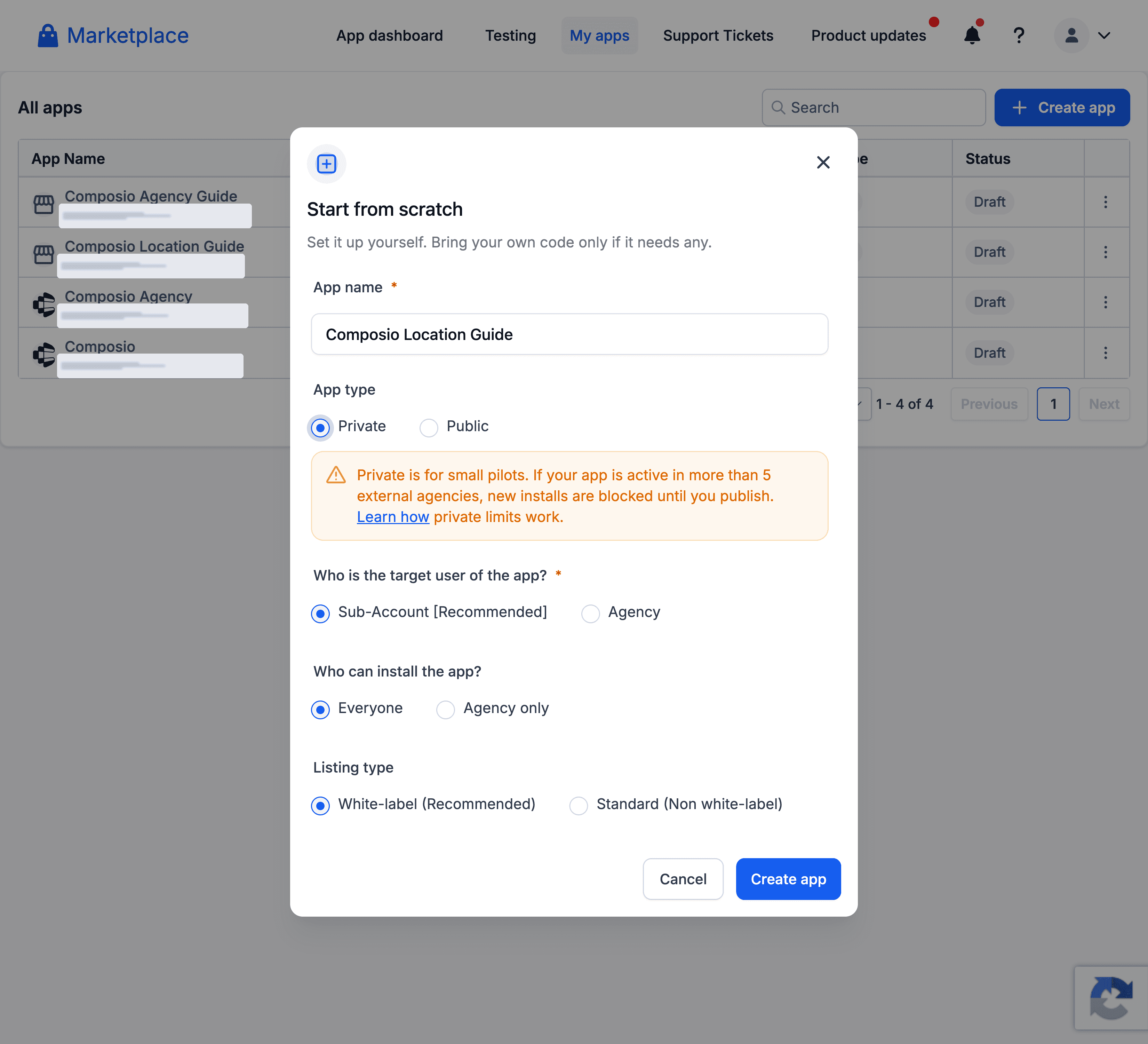The width and height of the screenshot is (1148, 1044).
Task: Click the header Create app button
Action: point(1062,108)
